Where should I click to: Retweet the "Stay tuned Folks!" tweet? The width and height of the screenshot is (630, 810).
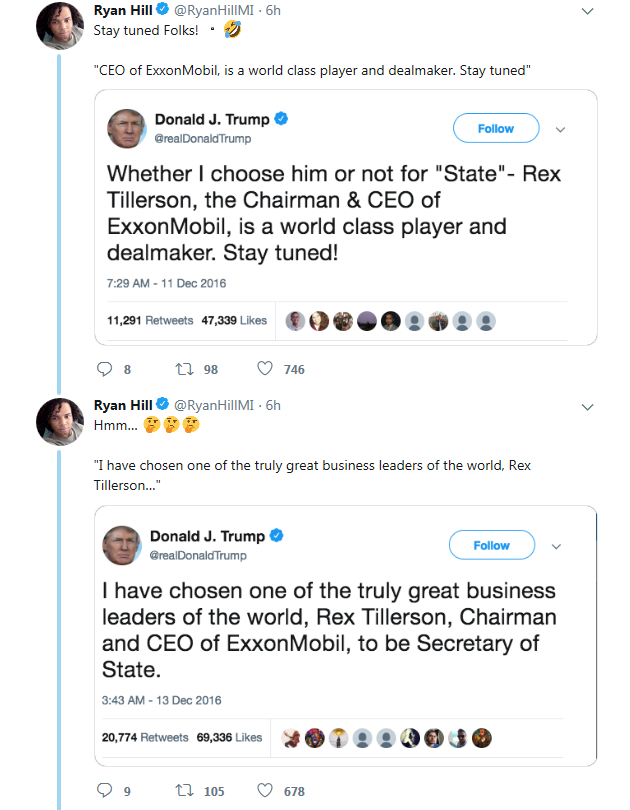[x=183, y=369]
